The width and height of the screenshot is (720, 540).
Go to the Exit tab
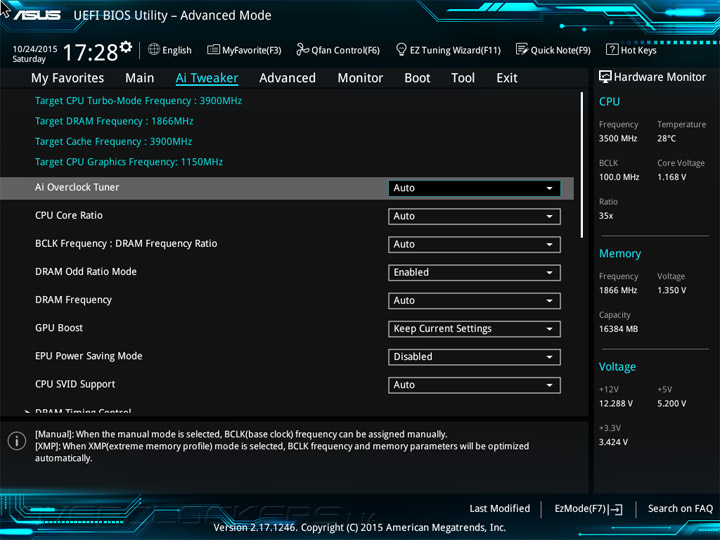pos(507,78)
